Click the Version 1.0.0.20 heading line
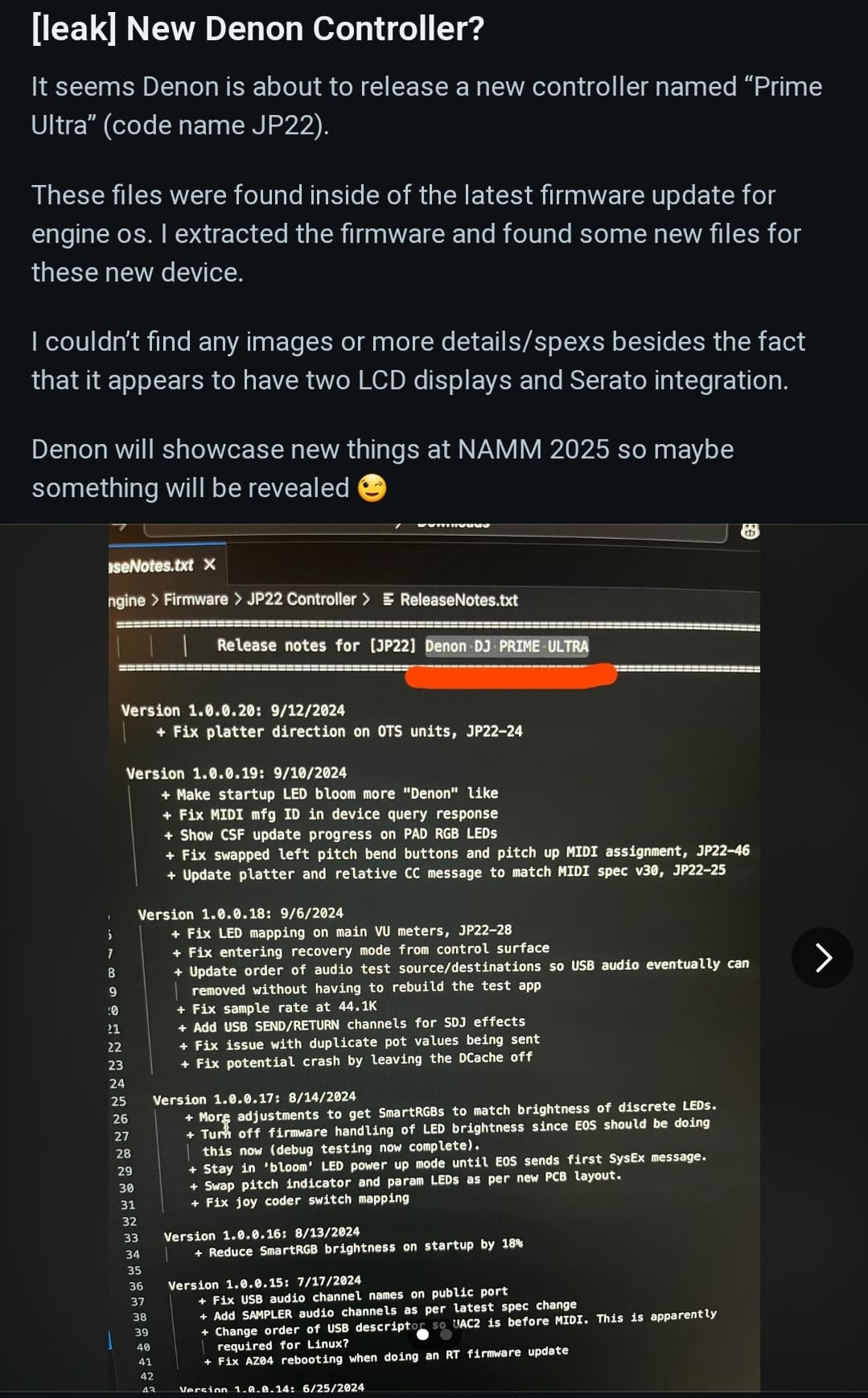Image resolution: width=868 pixels, height=1398 pixels. point(232,710)
